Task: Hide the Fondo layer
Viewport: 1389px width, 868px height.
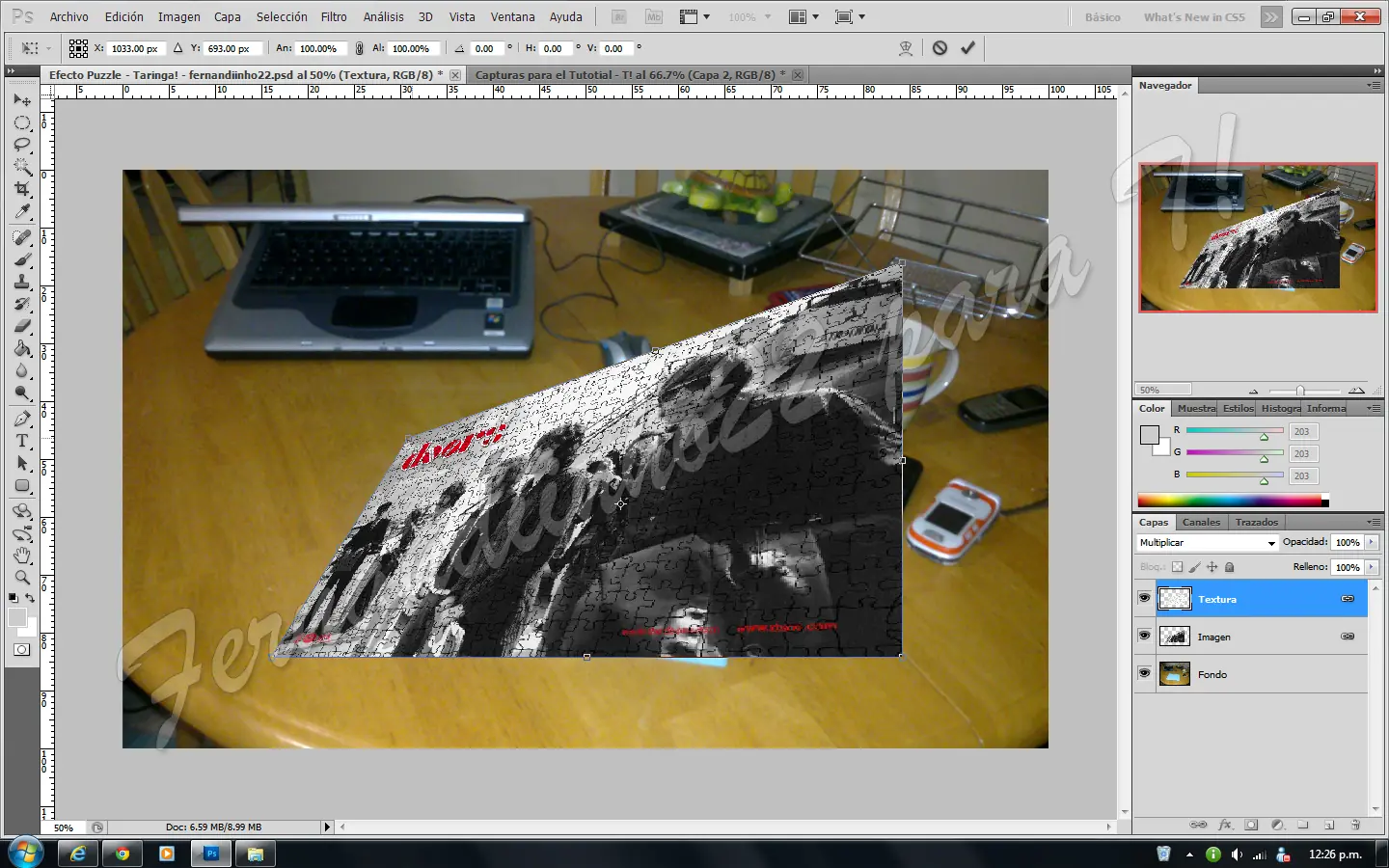Action: [1144, 674]
